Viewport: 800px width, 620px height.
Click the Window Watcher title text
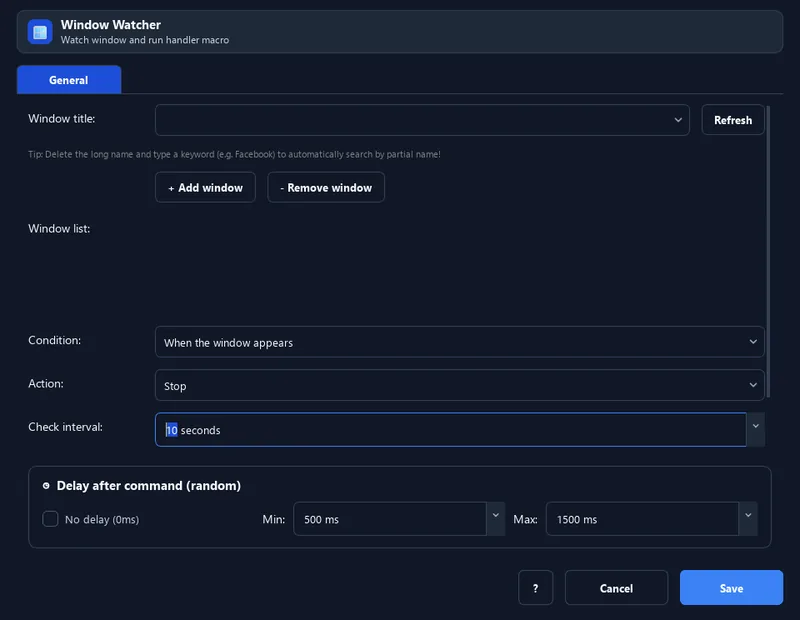111,24
